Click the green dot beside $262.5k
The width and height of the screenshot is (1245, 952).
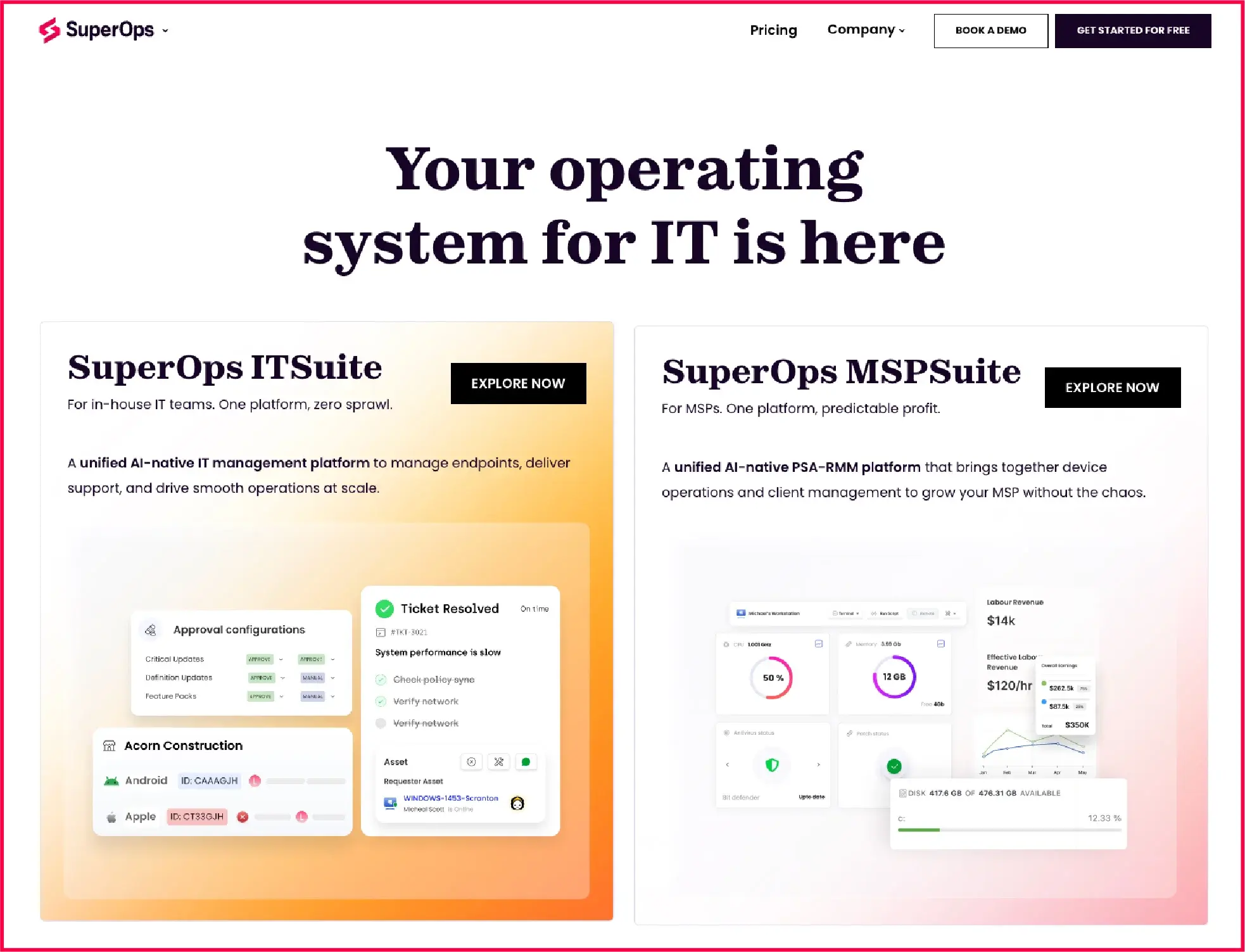click(x=1044, y=683)
